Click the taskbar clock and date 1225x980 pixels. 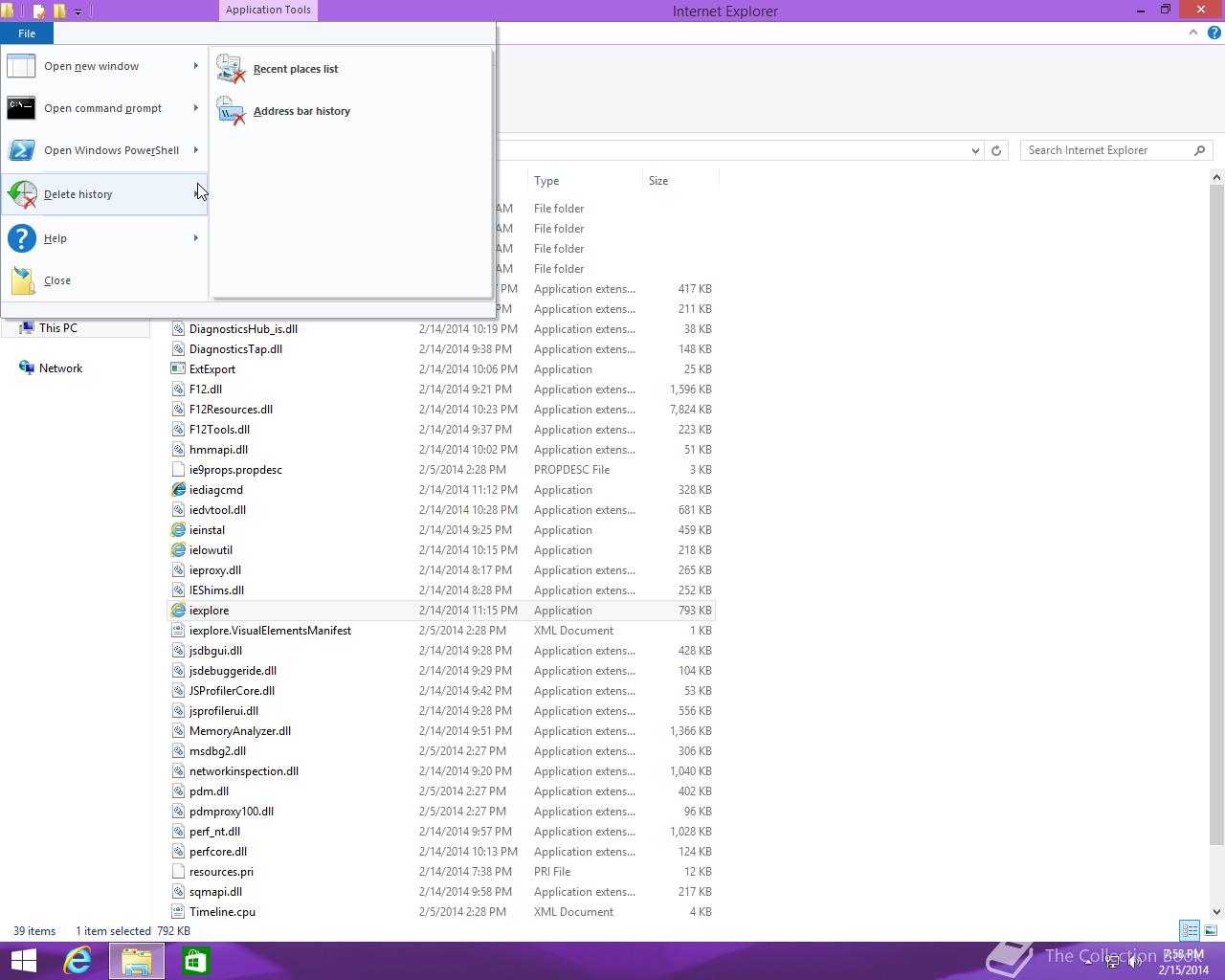click(1184, 962)
